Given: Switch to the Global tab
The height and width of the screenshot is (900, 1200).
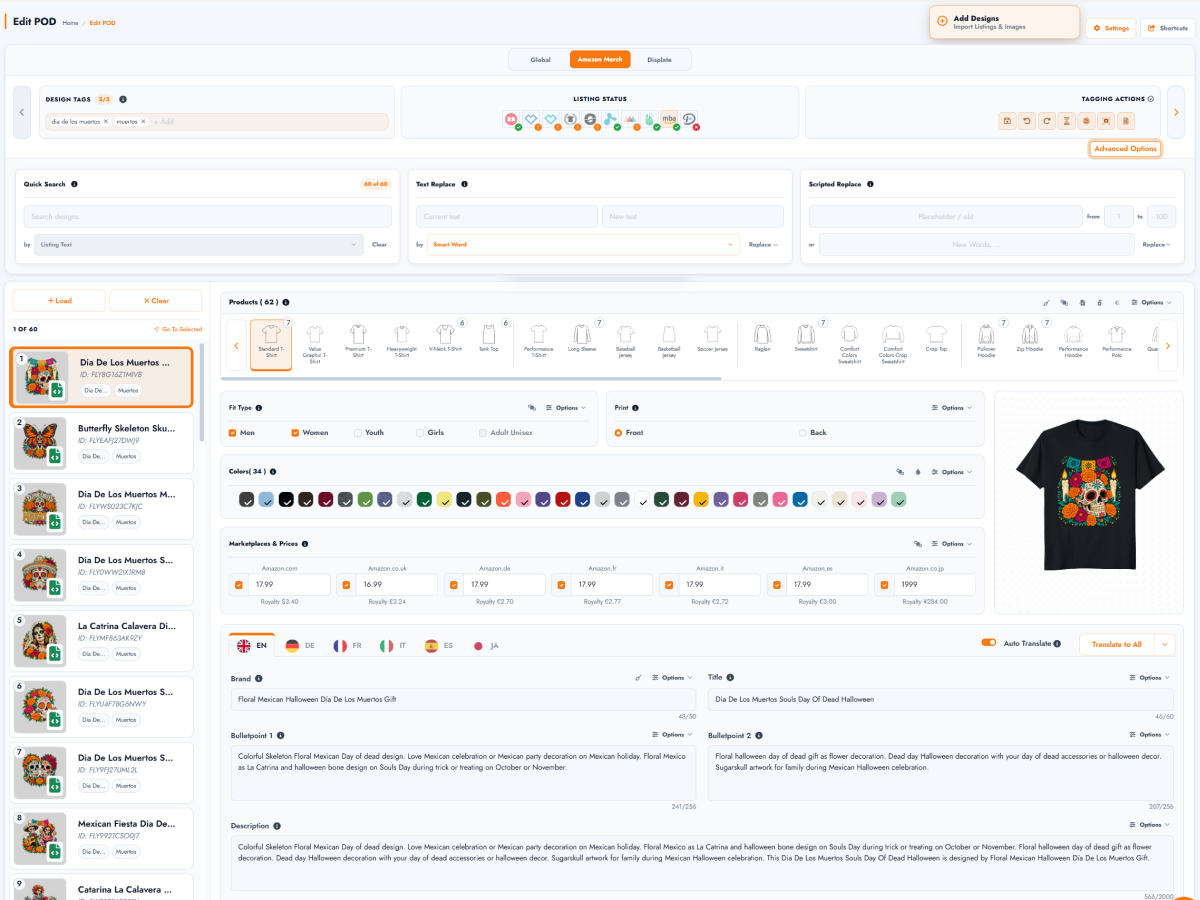Looking at the screenshot, I should click(x=540, y=60).
